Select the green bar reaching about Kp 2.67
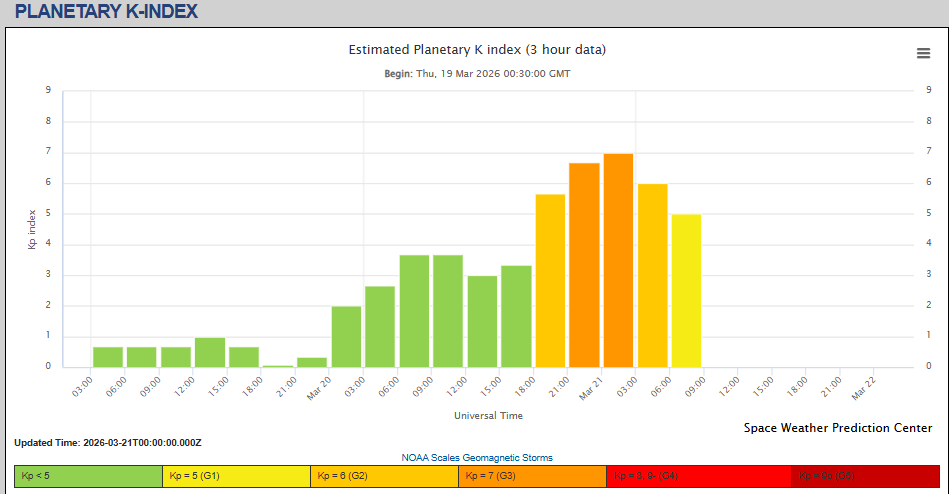The height and width of the screenshot is (494, 949). [380, 327]
